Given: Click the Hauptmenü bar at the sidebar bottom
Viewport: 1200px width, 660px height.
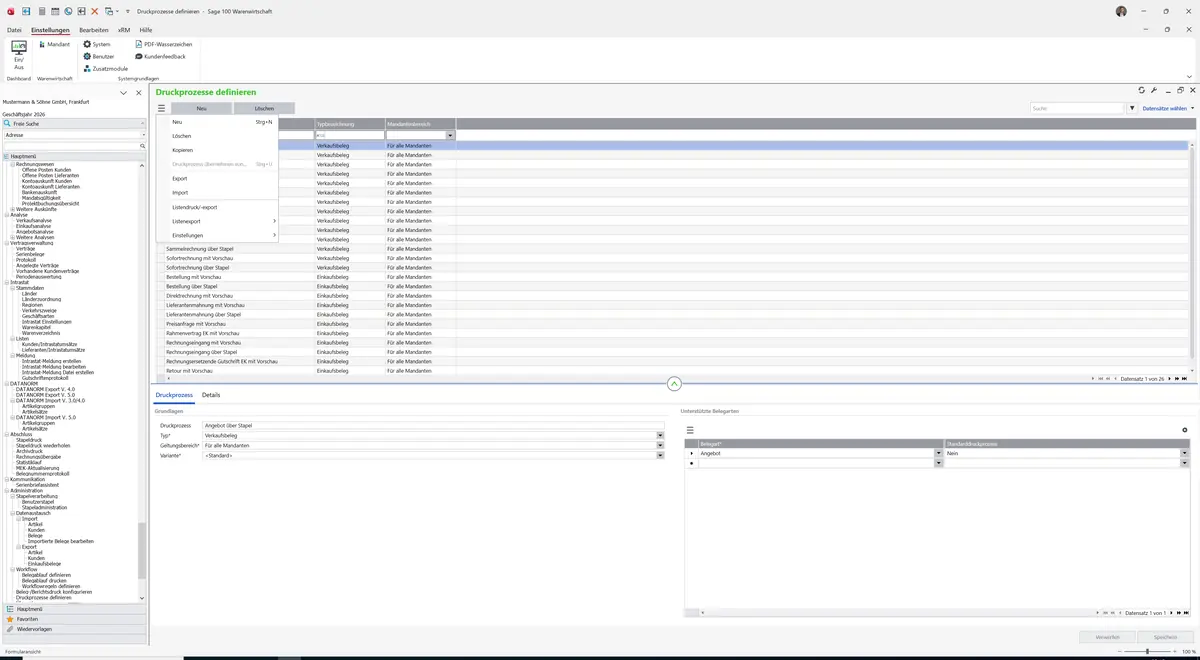Looking at the screenshot, I should (x=75, y=608).
